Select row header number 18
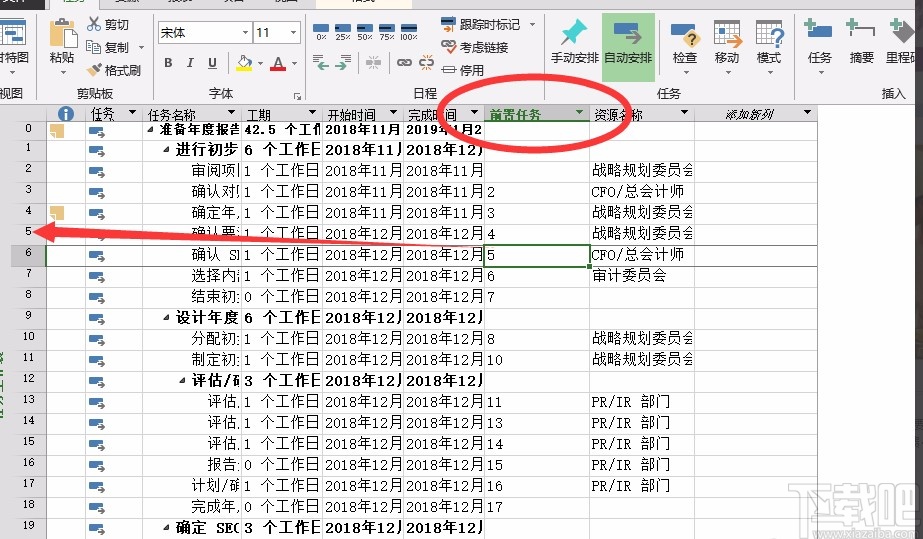923x539 pixels. point(28,505)
